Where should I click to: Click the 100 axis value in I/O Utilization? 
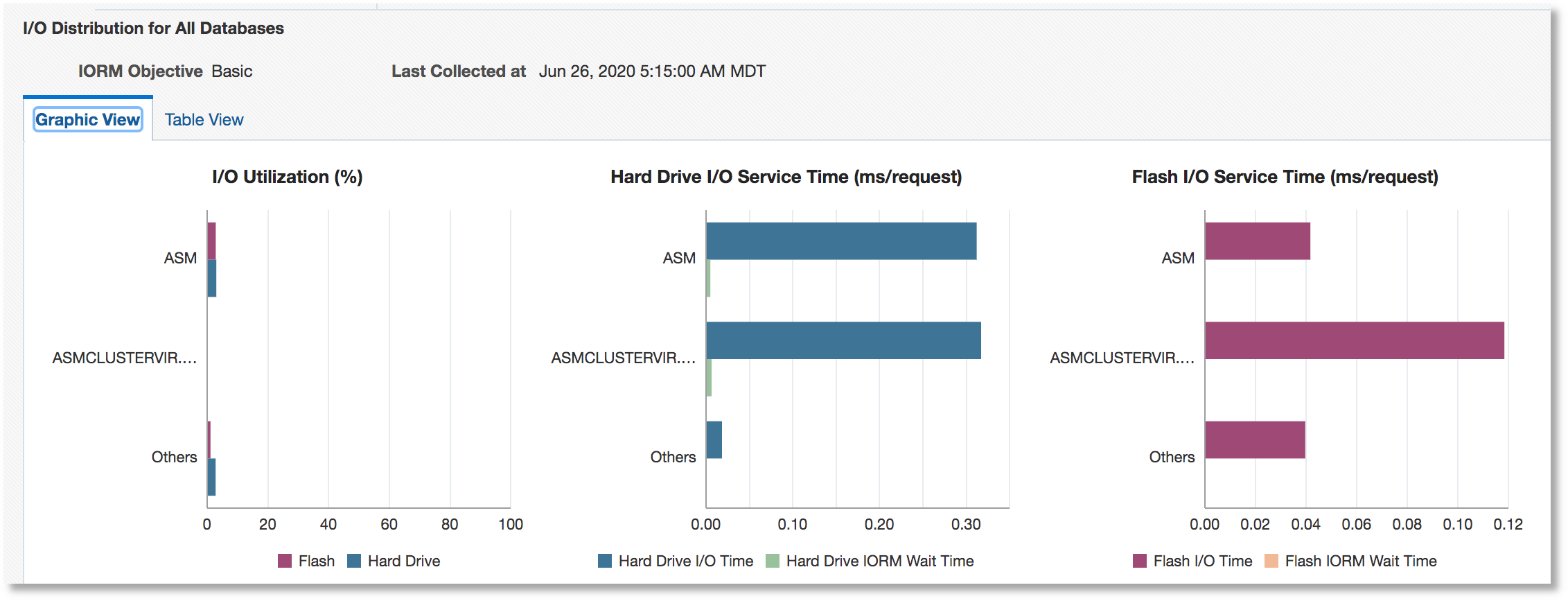[511, 524]
